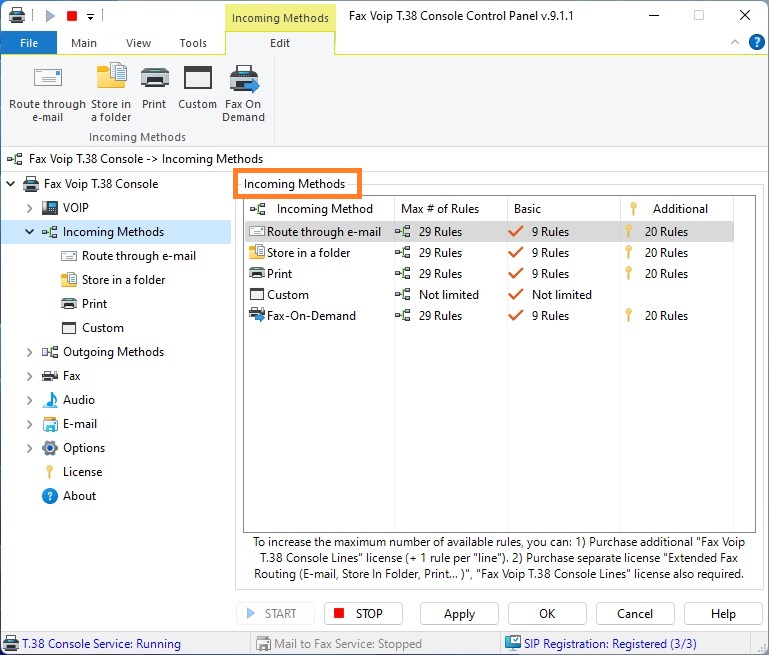769x655 pixels.
Task: Select the Fax-On-Demand list row
Action: (489, 316)
